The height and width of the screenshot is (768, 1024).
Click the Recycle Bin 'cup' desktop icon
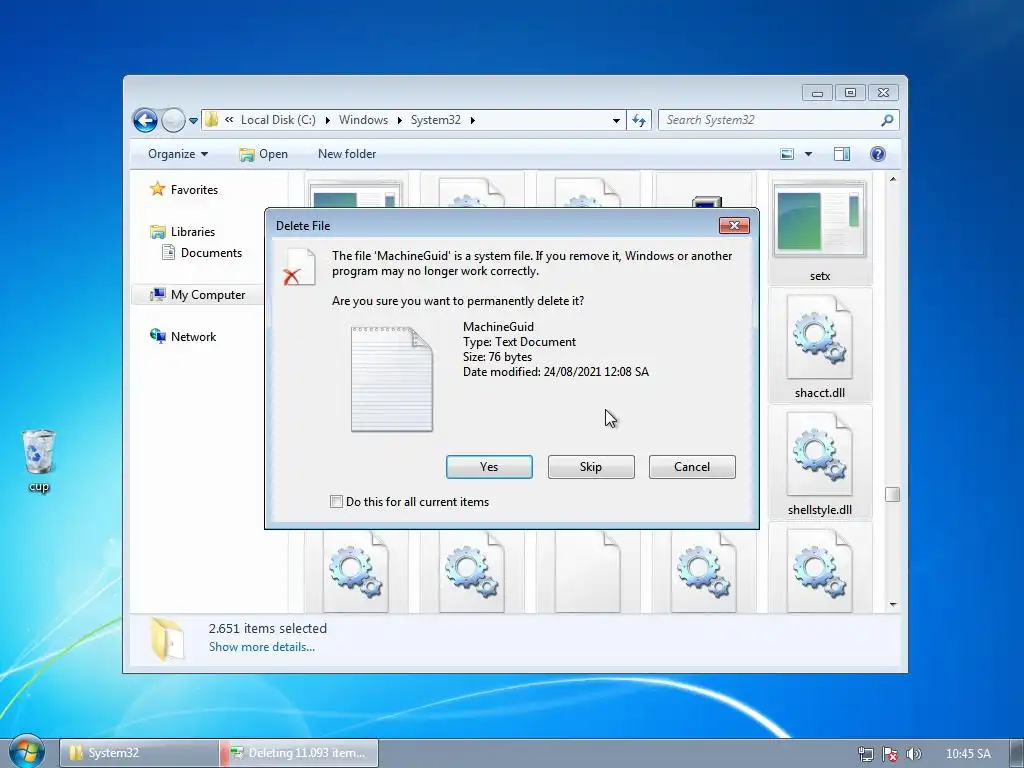click(39, 460)
